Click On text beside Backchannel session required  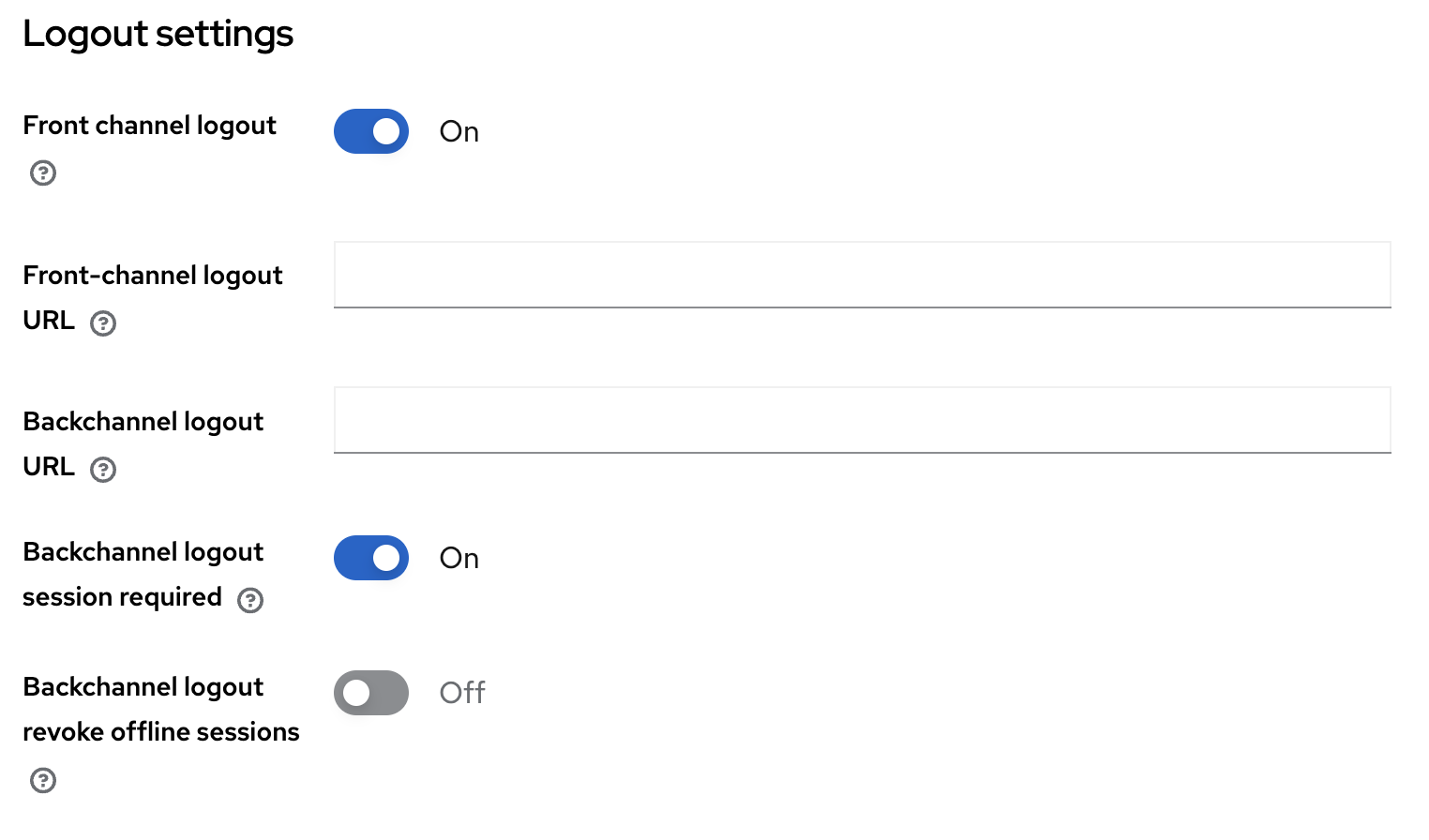459,559
